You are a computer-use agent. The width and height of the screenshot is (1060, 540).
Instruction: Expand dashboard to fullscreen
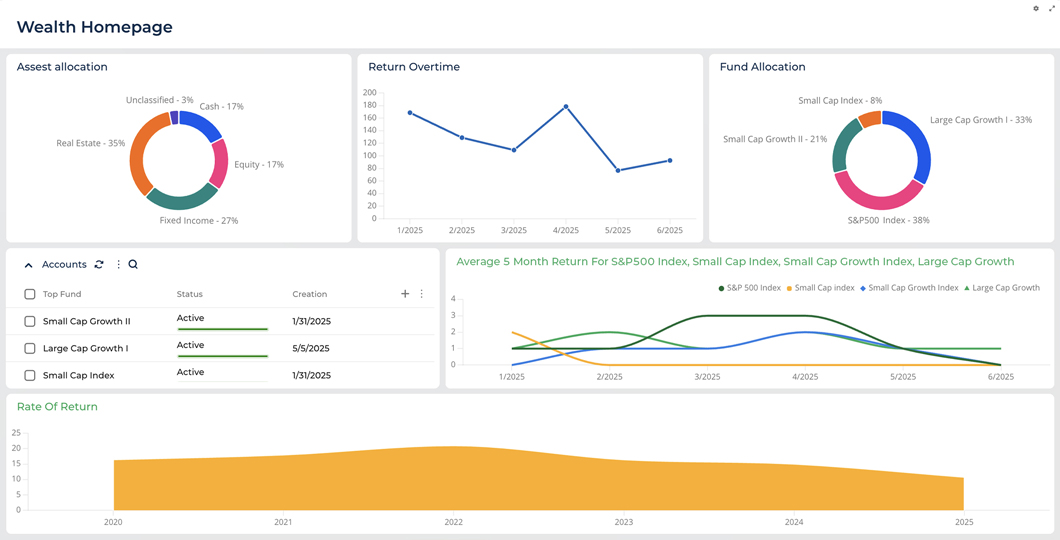pyautogui.click(x=1052, y=8)
